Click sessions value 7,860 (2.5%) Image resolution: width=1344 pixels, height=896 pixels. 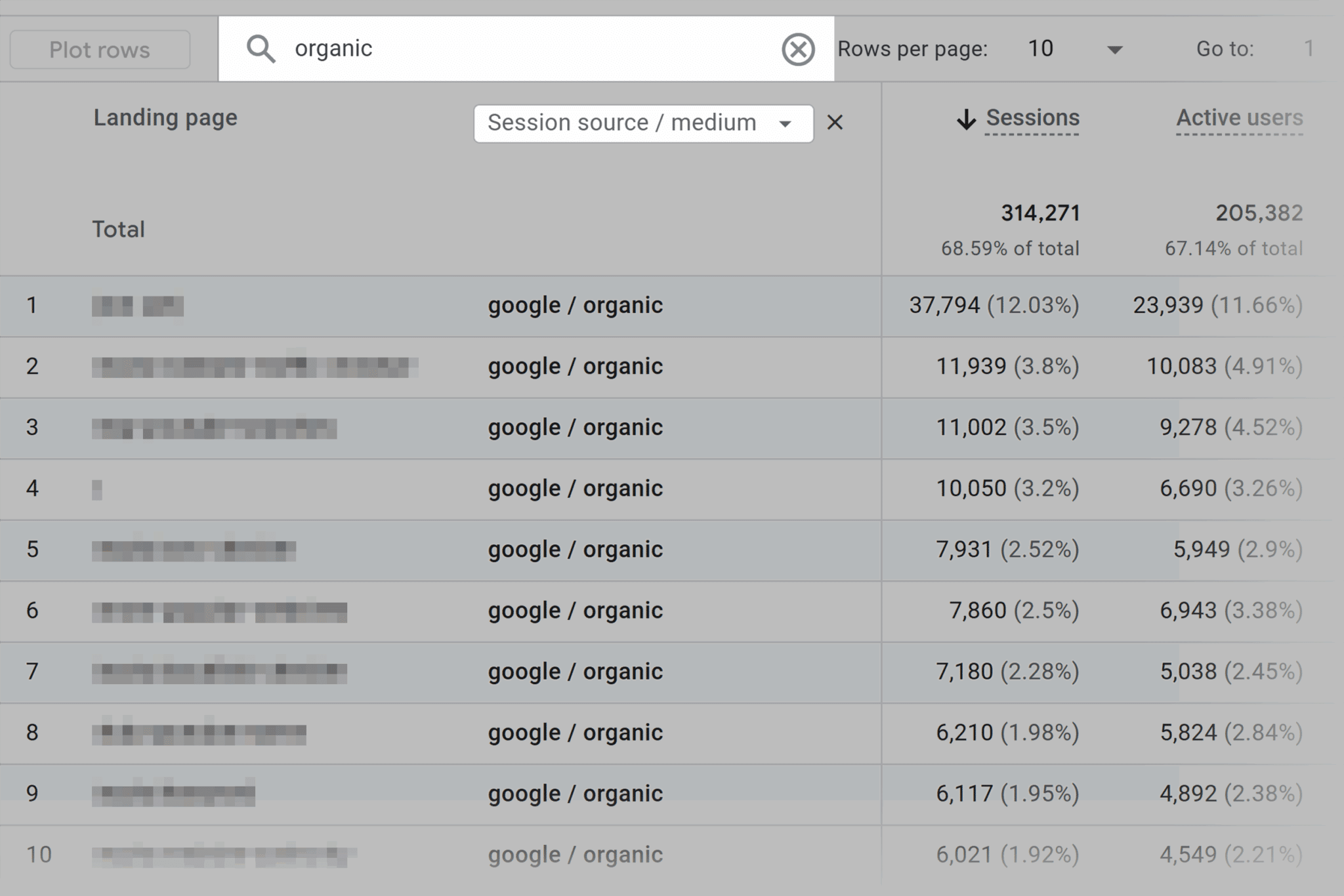coord(1014,611)
